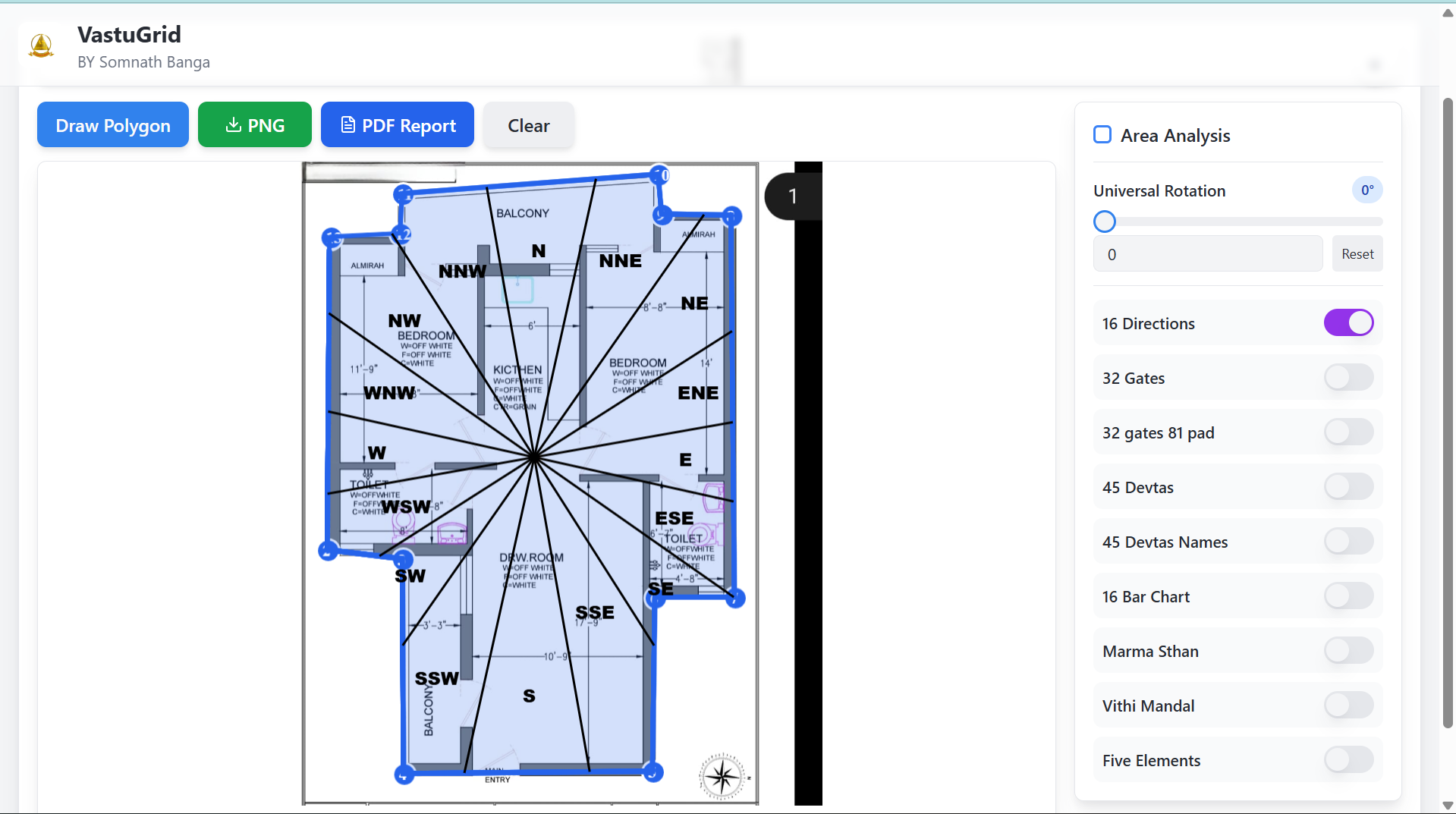Screen dimensions: 1456x814
Task: Switch on the 16 Bar Chart toggle
Action: 1348,596
